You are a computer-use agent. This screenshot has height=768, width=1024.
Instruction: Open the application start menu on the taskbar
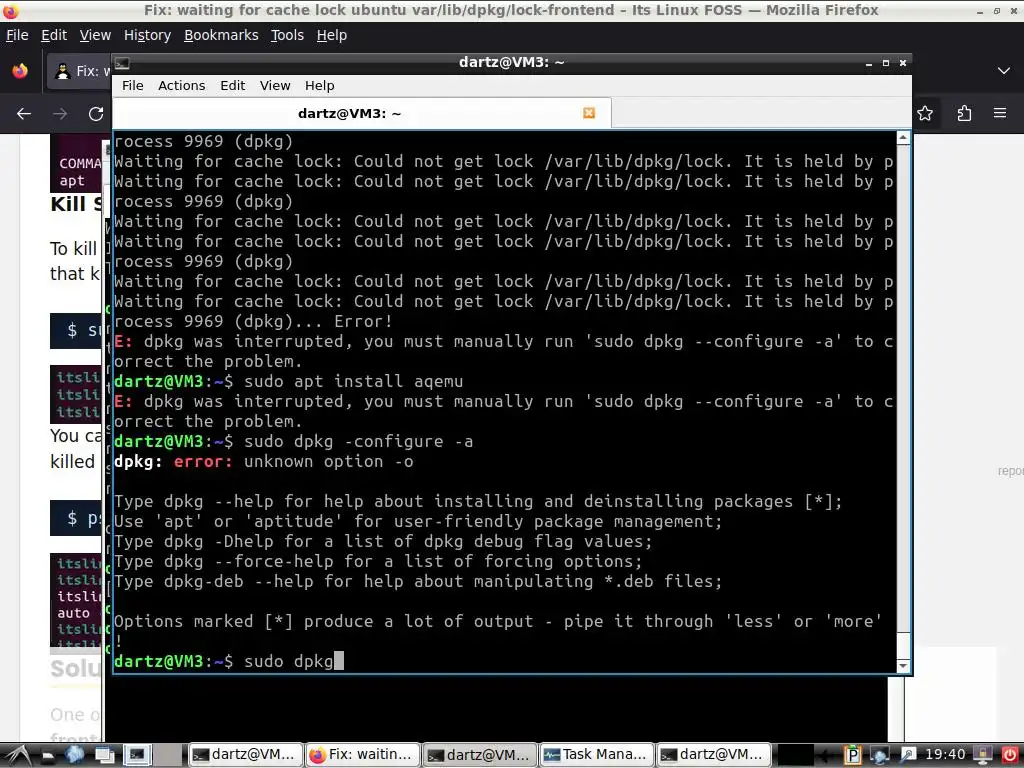click(x=18, y=755)
